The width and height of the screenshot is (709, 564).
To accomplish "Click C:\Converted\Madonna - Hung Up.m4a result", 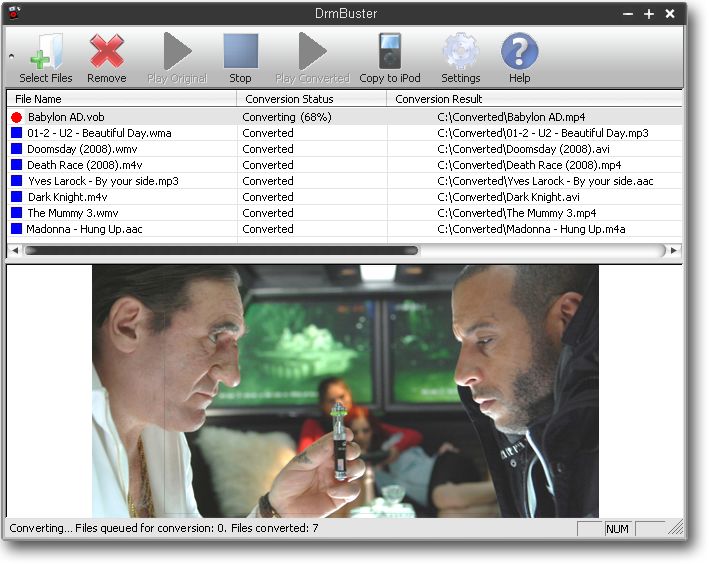I will pyautogui.click(x=531, y=229).
